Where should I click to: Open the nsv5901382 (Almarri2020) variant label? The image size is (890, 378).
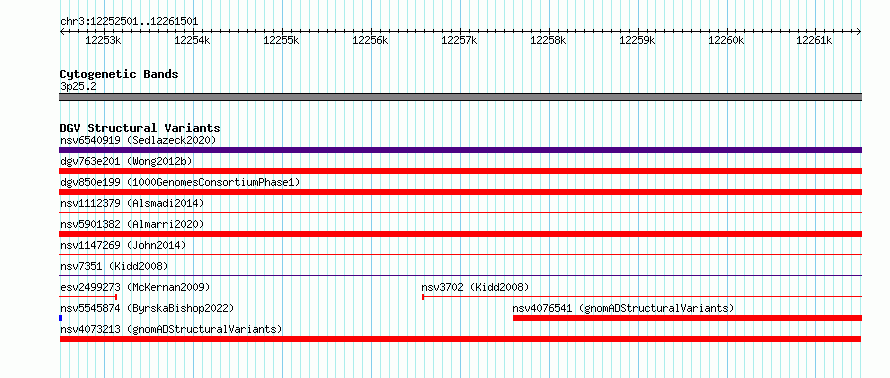point(132,224)
